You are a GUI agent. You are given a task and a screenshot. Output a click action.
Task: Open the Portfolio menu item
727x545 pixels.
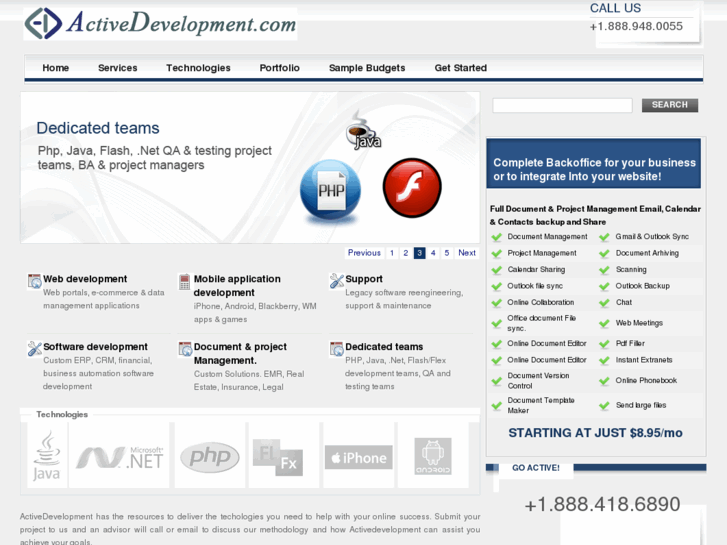click(x=280, y=68)
